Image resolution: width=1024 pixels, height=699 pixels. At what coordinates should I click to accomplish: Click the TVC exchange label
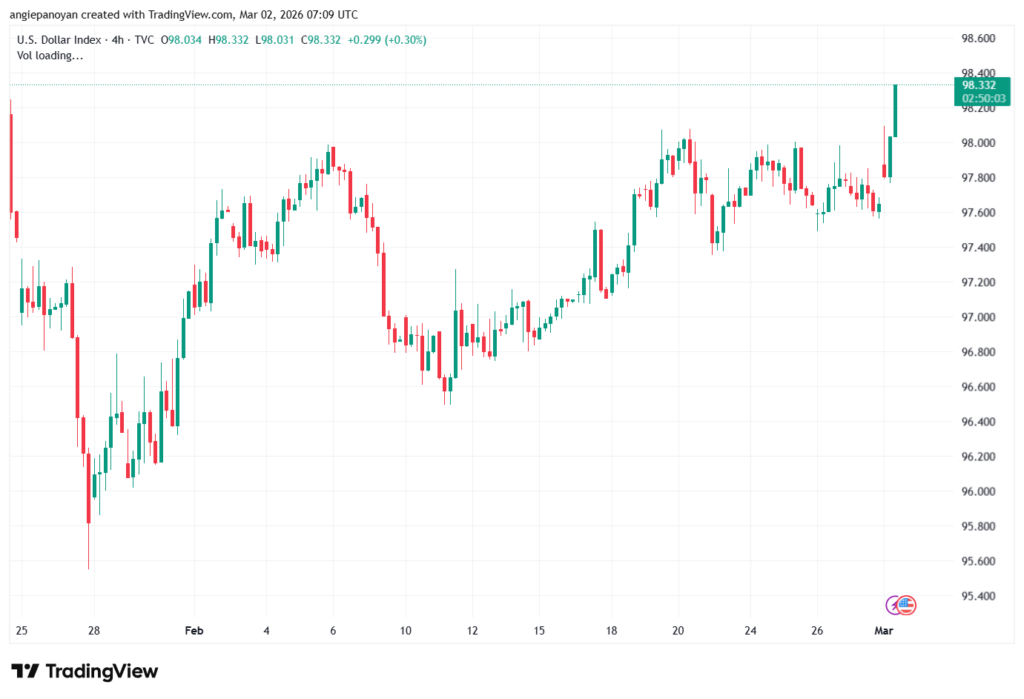(x=143, y=40)
